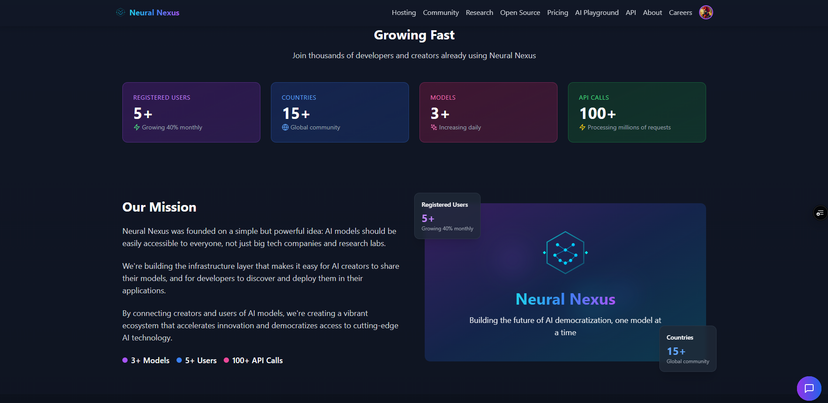Click the large Neural Nexus gradient title in banner

pyautogui.click(x=565, y=299)
